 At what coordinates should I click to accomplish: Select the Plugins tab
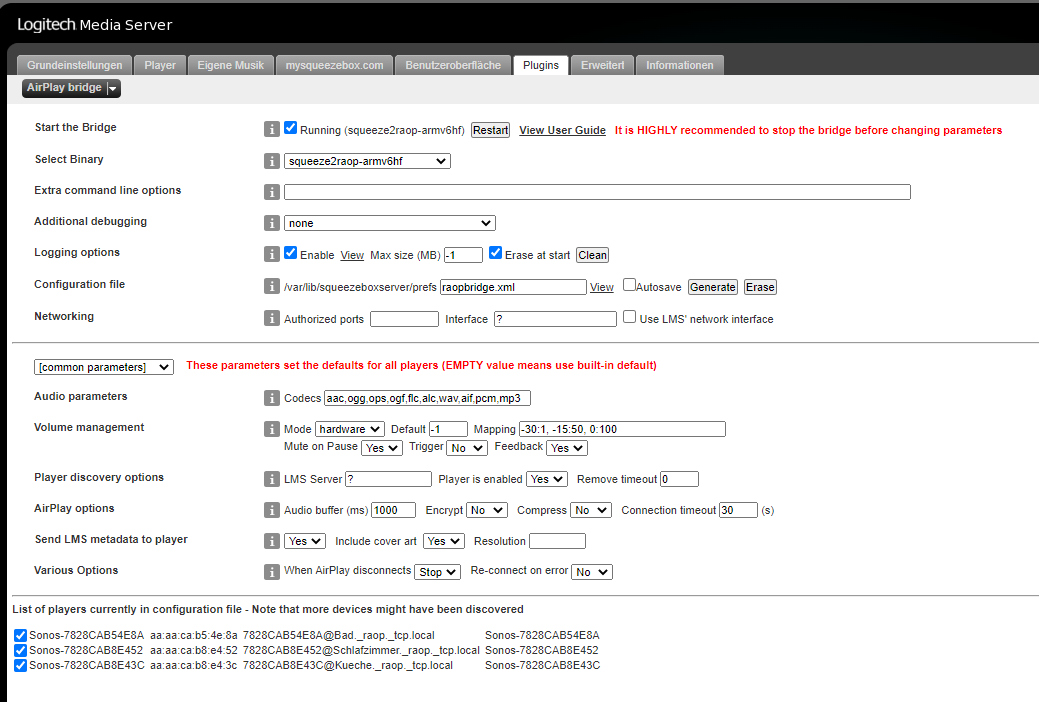pyautogui.click(x=541, y=65)
